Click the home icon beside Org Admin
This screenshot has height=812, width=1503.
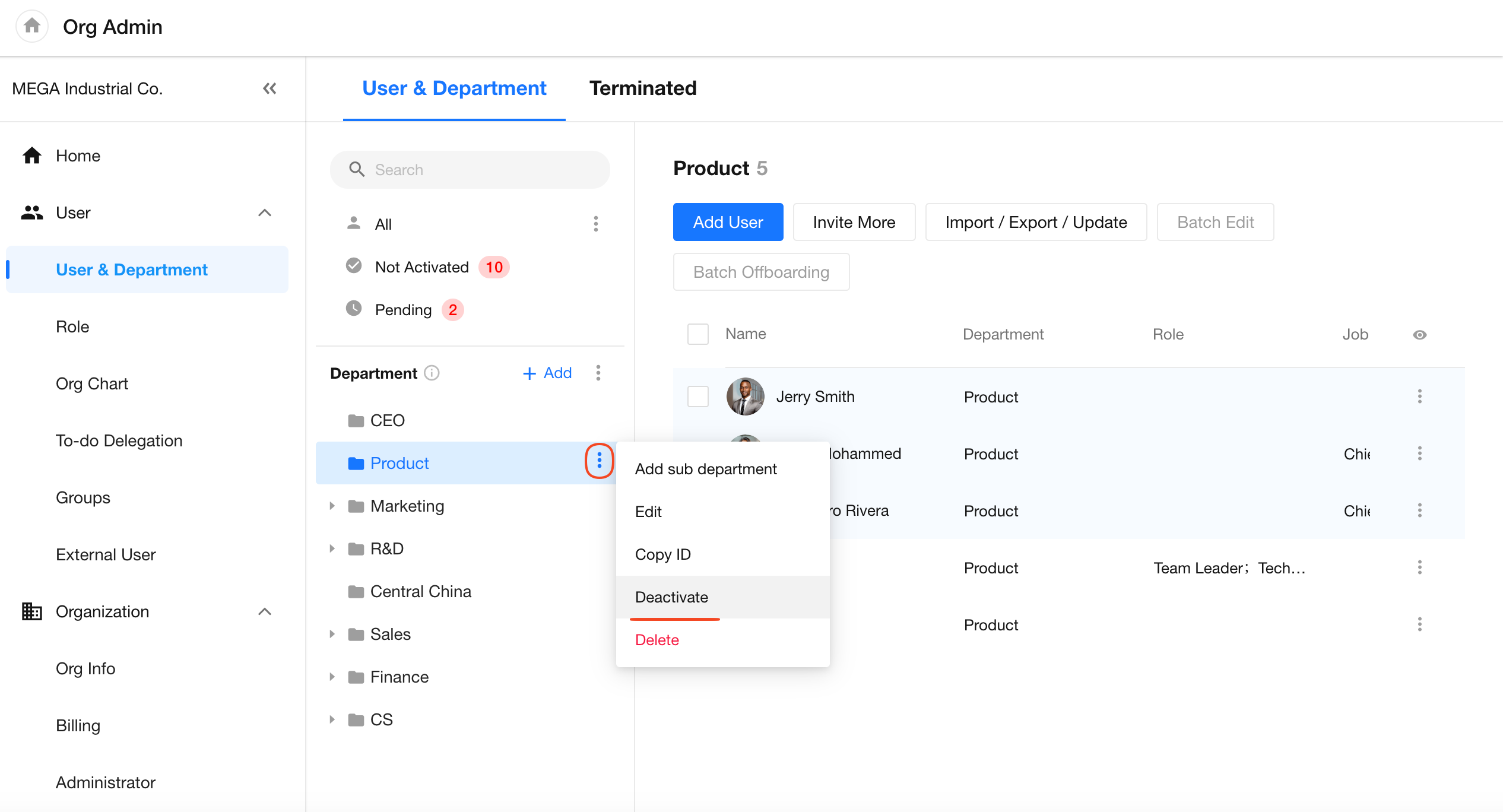pyautogui.click(x=32, y=26)
